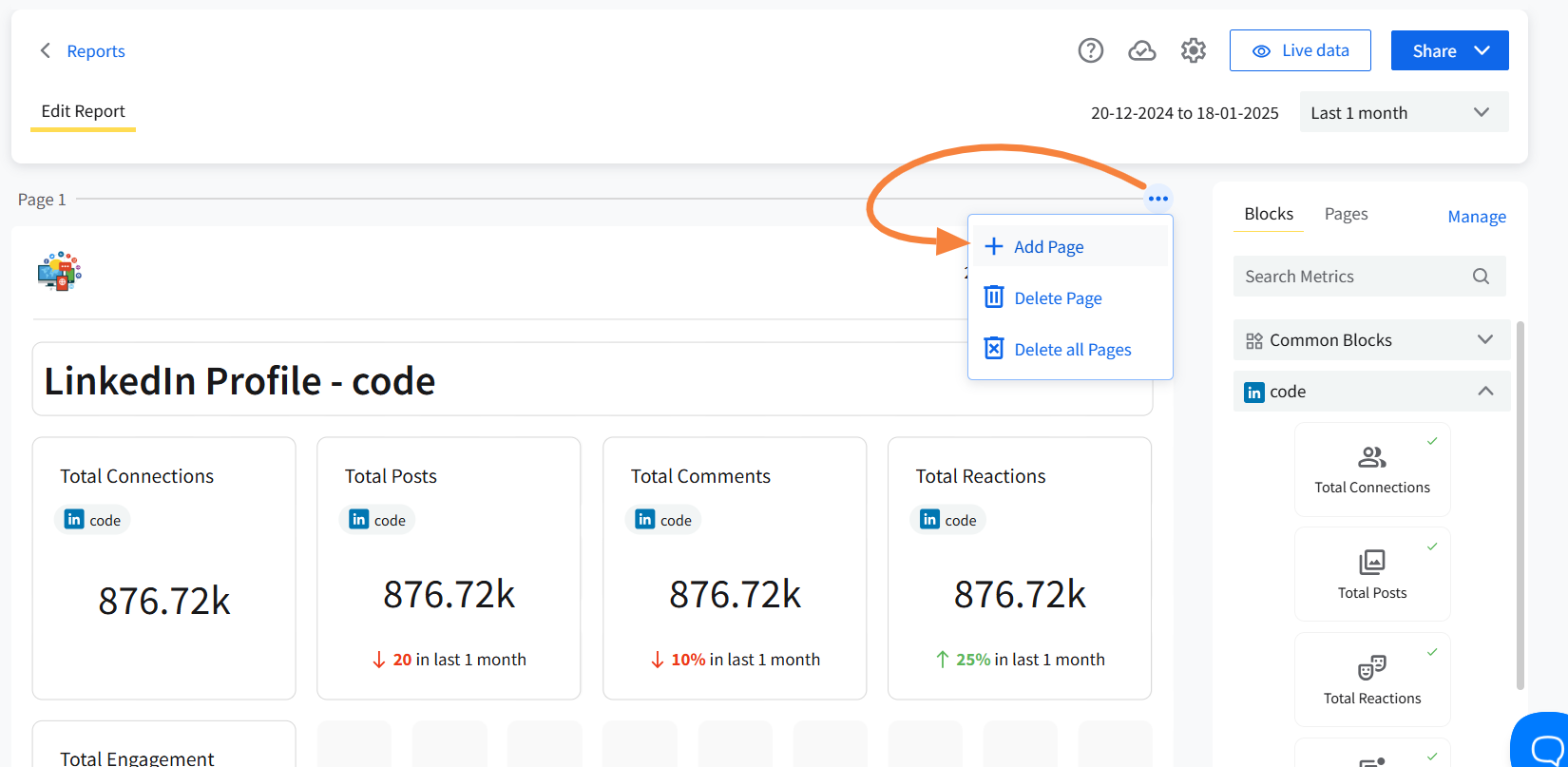Click the back arrow beside Reports
Screen dimensions: 1568x767
point(45,50)
